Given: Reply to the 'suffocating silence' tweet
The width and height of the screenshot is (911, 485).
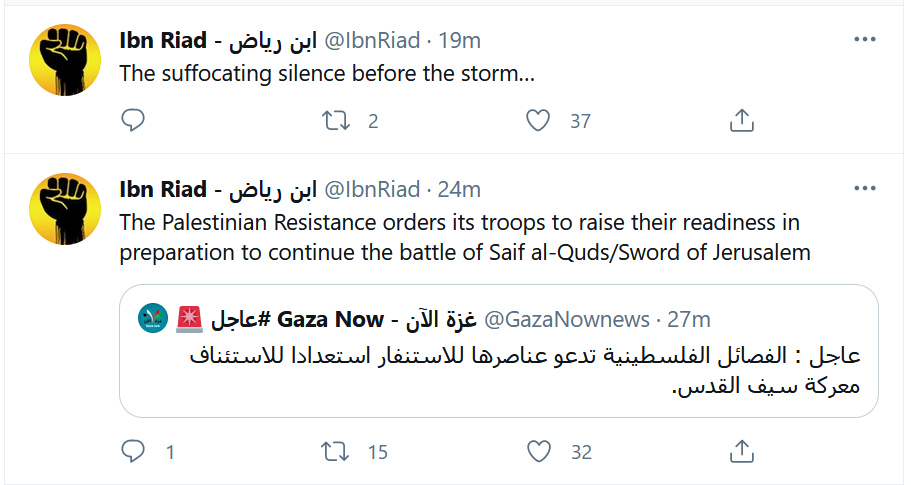Looking at the screenshot, I should coord(133,121).
